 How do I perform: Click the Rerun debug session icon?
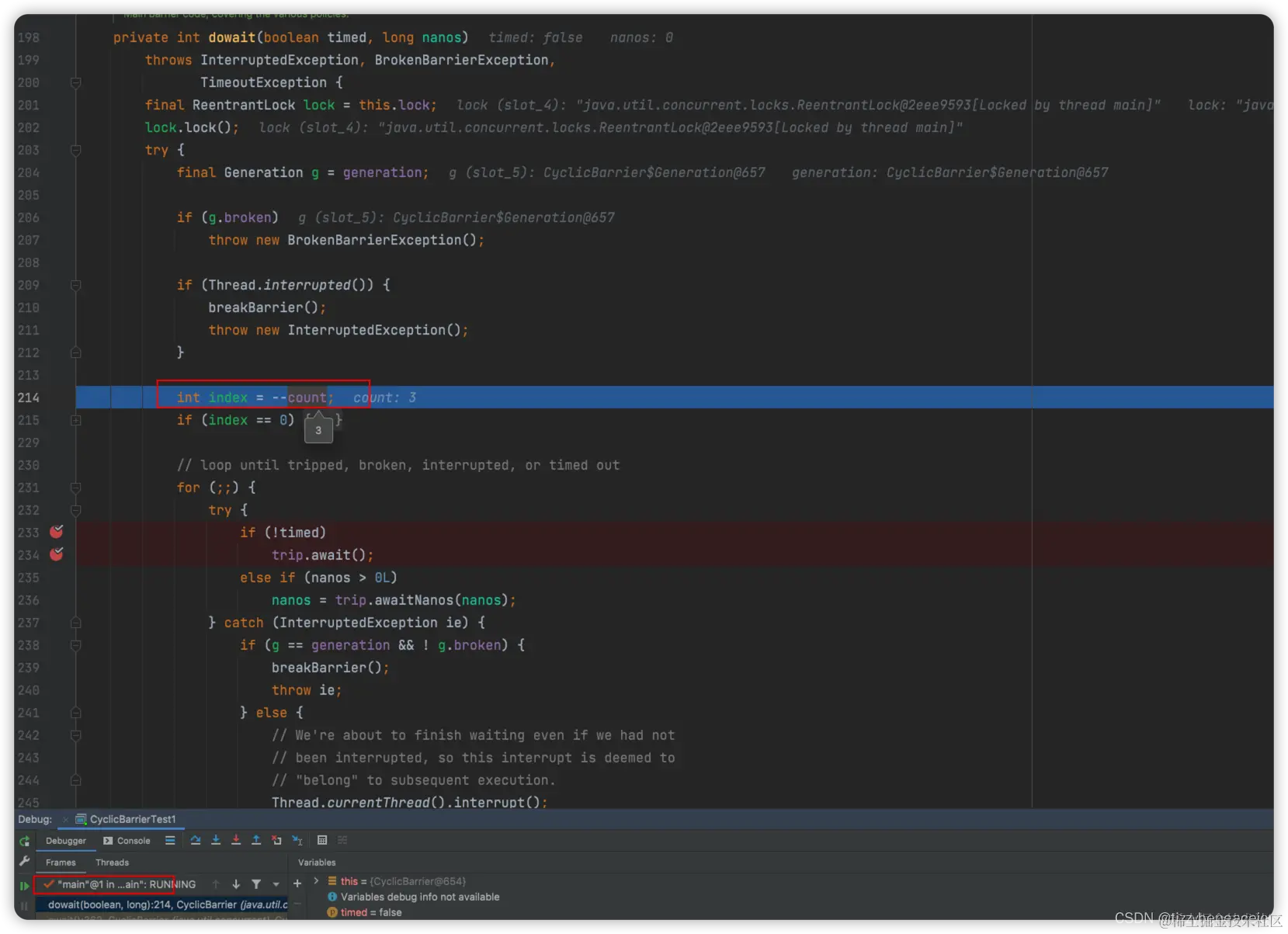click(24, 841)
